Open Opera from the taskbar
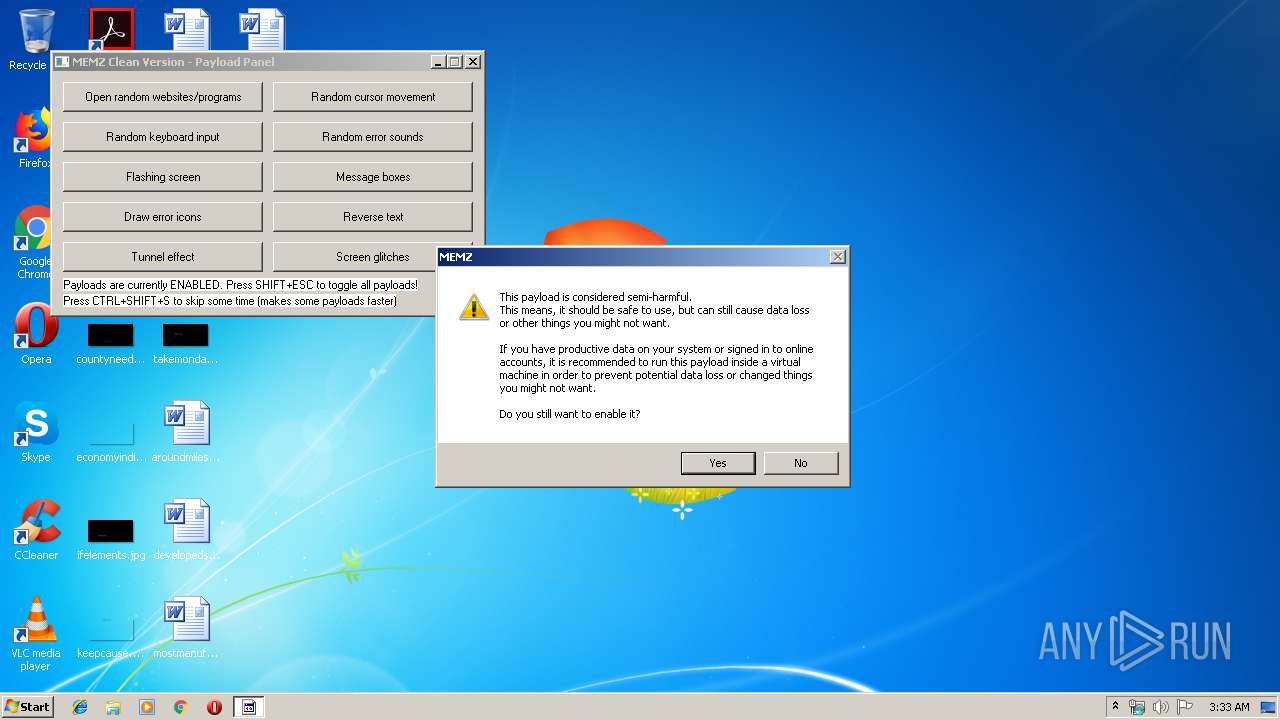 point(214,707)
